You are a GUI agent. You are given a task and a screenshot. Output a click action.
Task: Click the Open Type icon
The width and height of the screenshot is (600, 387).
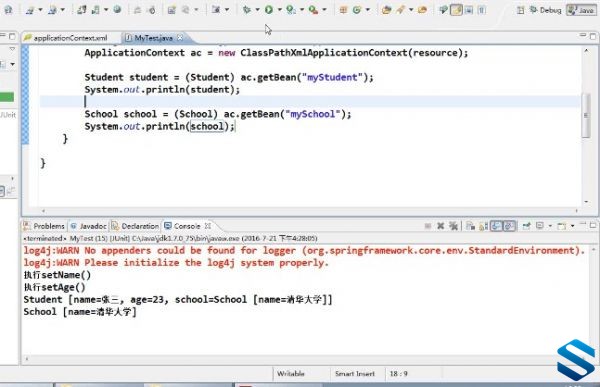click(x=386, y=10)
